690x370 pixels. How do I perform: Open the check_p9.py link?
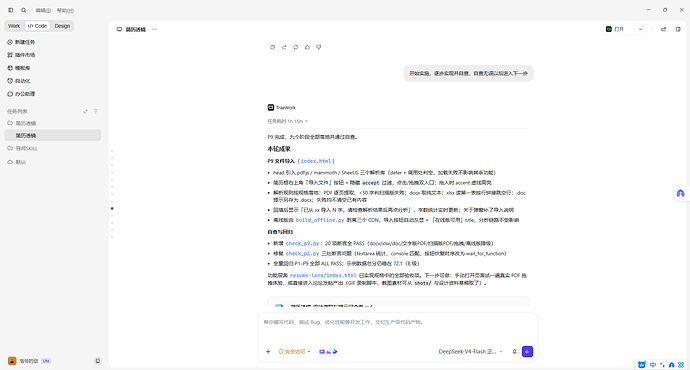pos(302,243)
